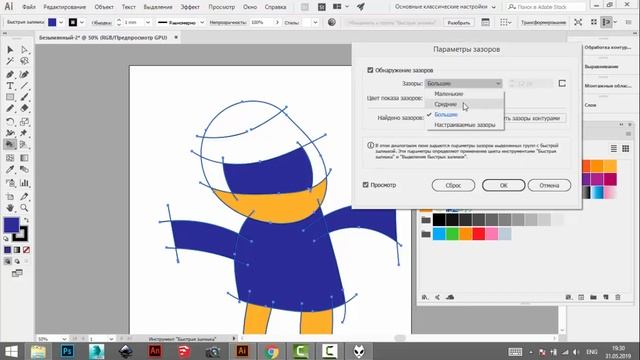This screenshot has width=640, height=360.
Task: Click the Adobe Stock search field
Action: pos(546,7)
